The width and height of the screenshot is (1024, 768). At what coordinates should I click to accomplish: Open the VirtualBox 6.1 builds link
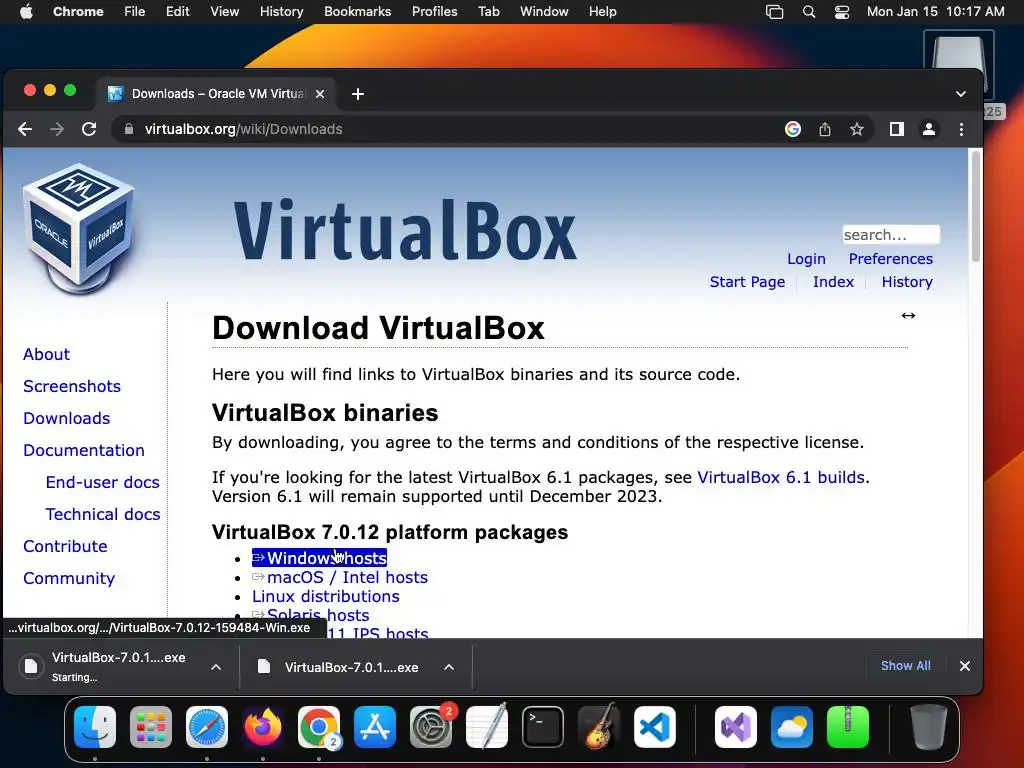(x=782, y=477)
